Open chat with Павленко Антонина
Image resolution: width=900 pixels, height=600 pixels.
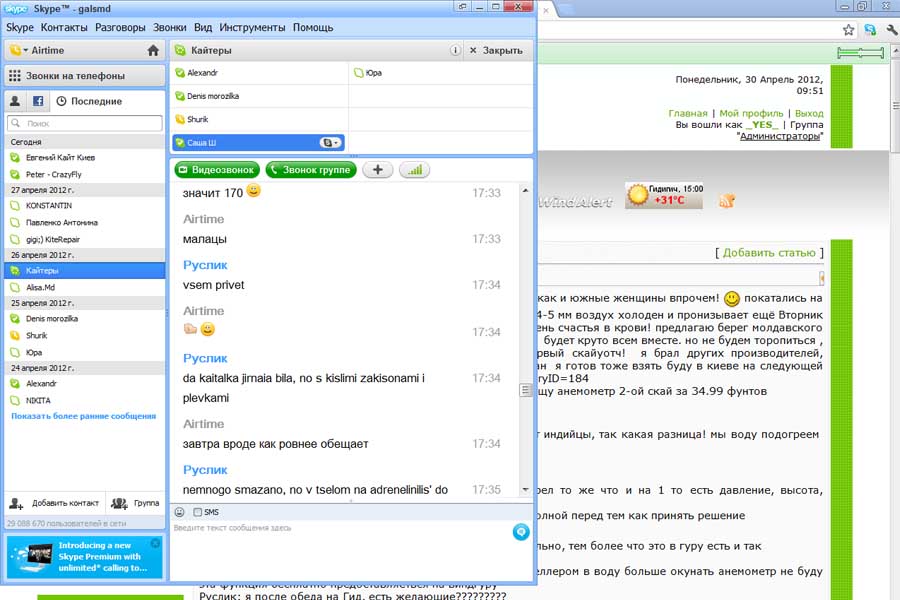[x=85, y=222]
